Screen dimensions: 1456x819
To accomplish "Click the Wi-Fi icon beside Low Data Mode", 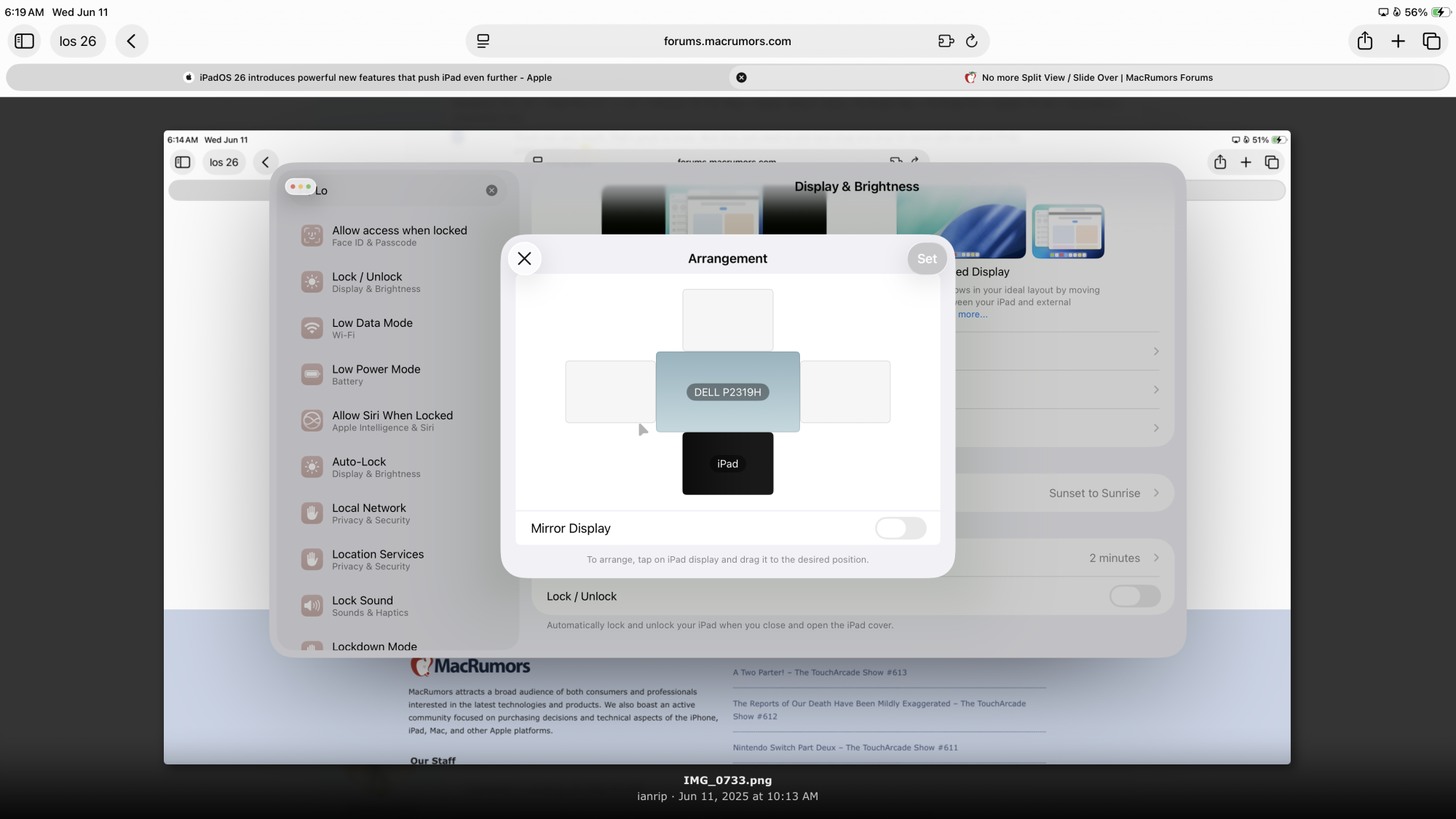I will click(312, 328).
